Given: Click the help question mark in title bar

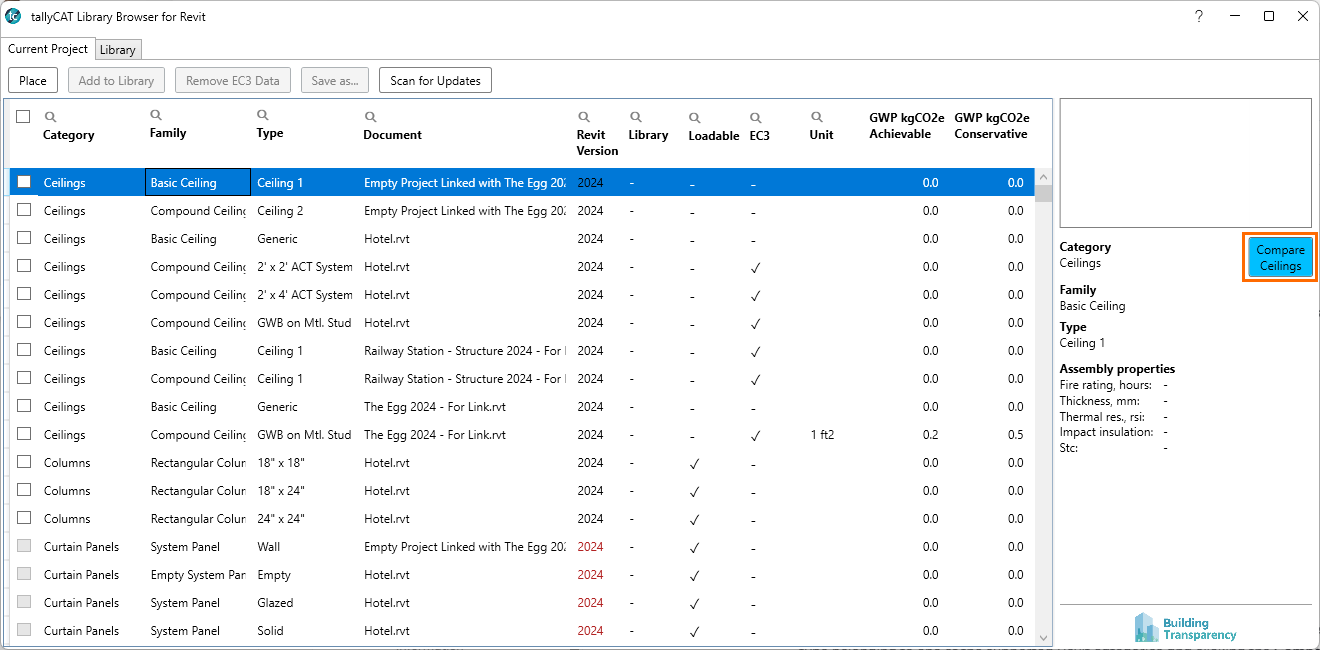Looking at the screenshot, I should (1199, 16).
